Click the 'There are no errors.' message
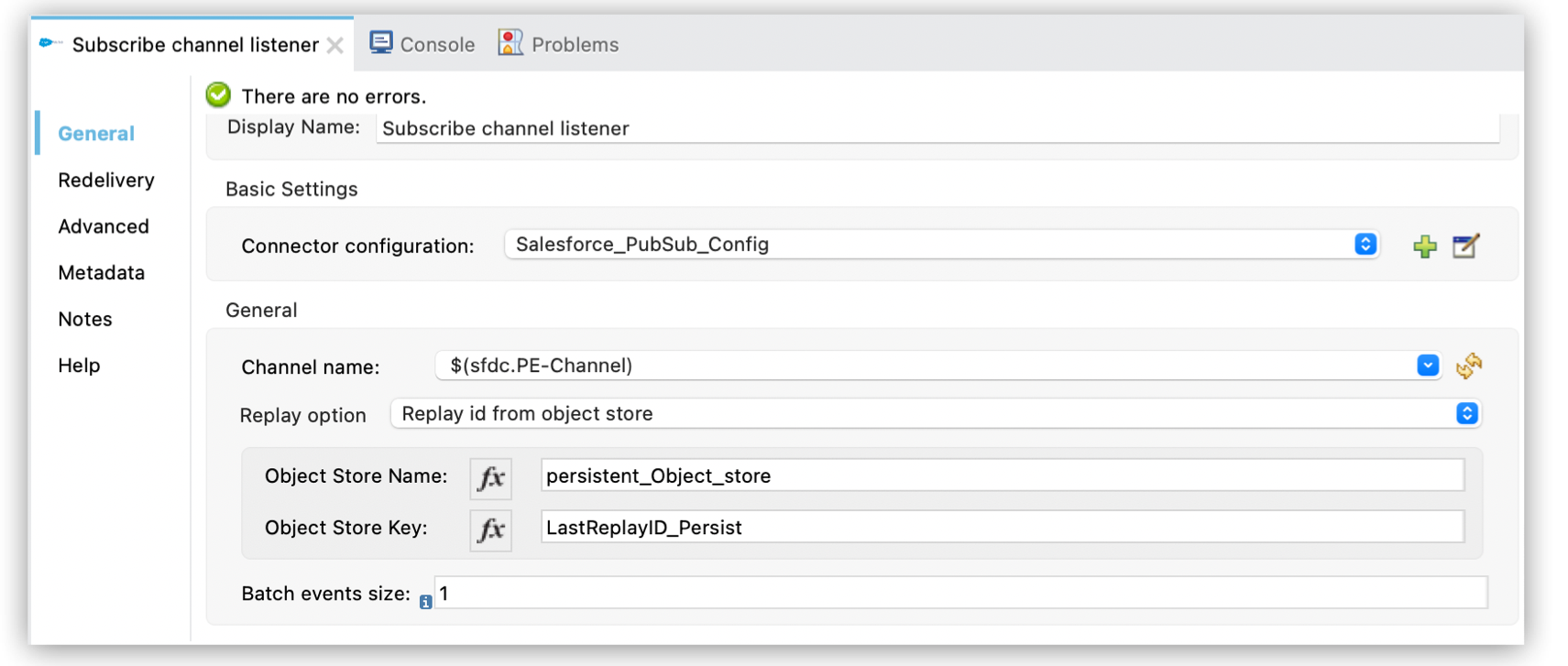1568x666 pixels. (334, 96)
